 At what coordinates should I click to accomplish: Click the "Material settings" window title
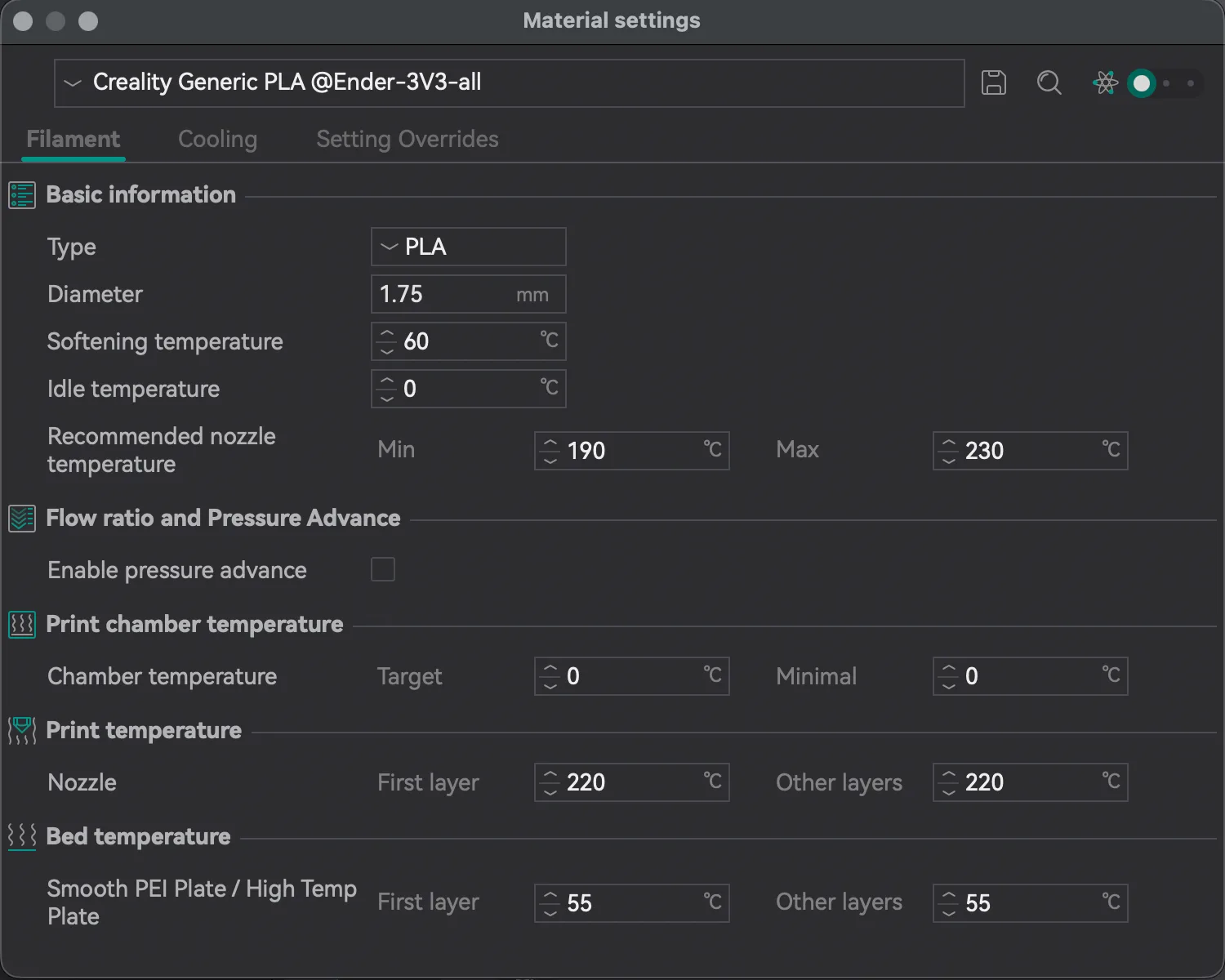(x=612, y=20)
